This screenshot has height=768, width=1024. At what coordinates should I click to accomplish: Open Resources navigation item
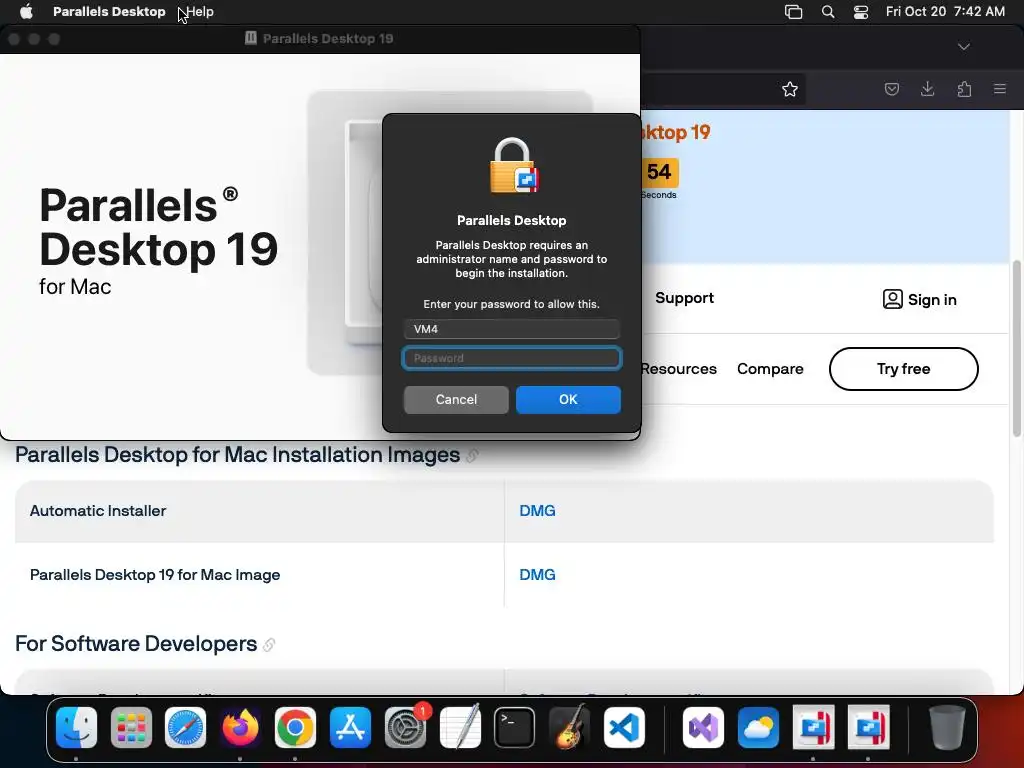click(679, 369)
